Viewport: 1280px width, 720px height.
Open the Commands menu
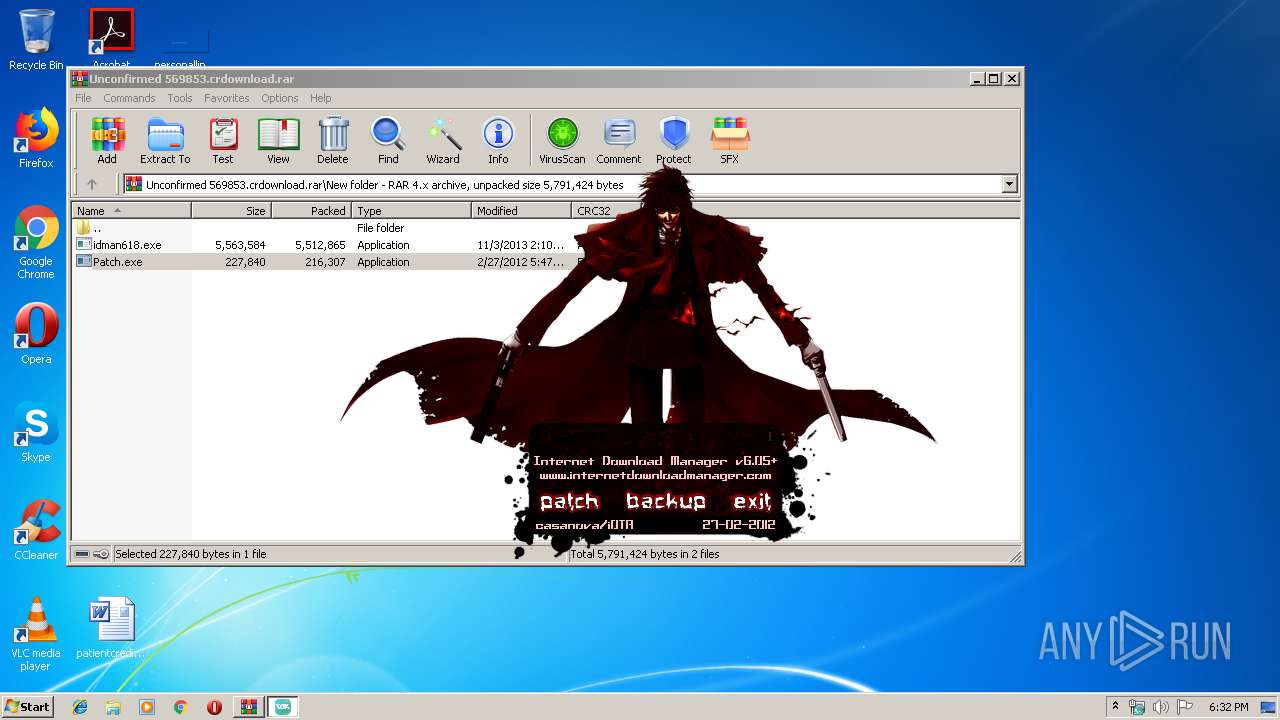[129, 98]
